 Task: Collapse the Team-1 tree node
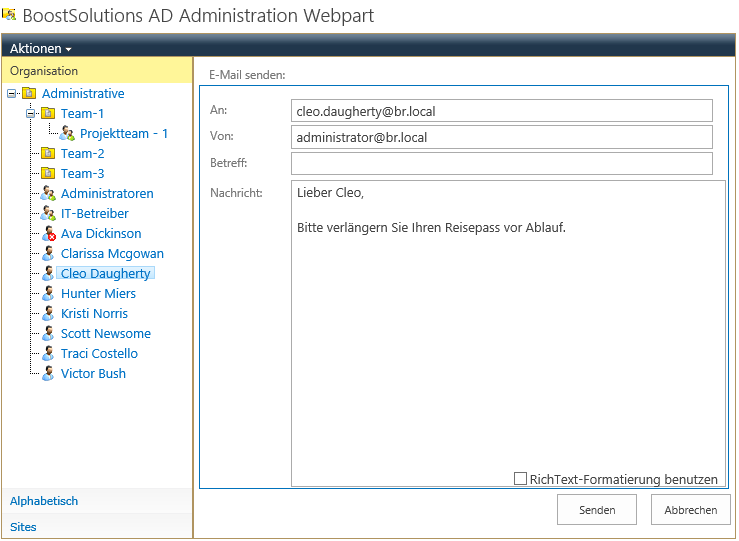click(x=30, y=114)
